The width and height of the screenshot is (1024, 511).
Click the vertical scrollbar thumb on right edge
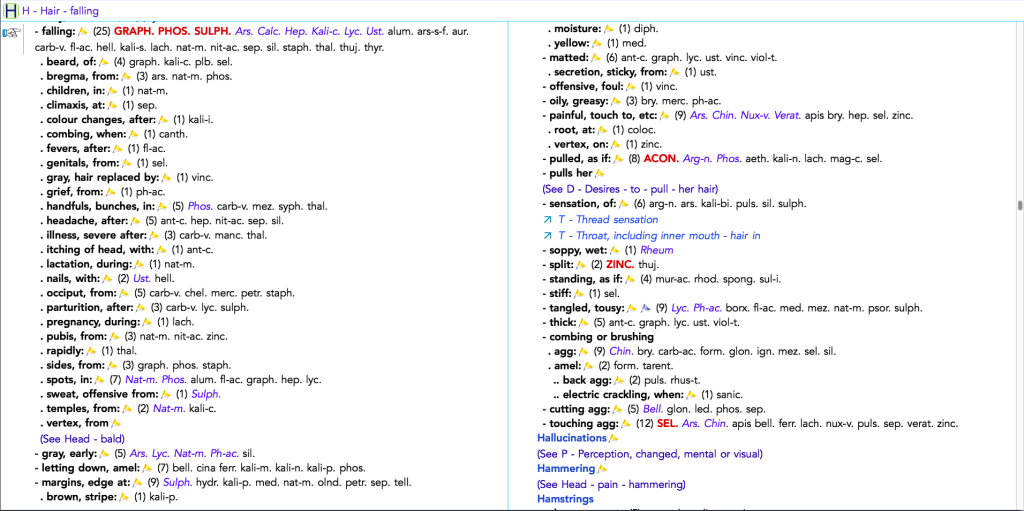pyautogui.click(x=1019, y=205)
